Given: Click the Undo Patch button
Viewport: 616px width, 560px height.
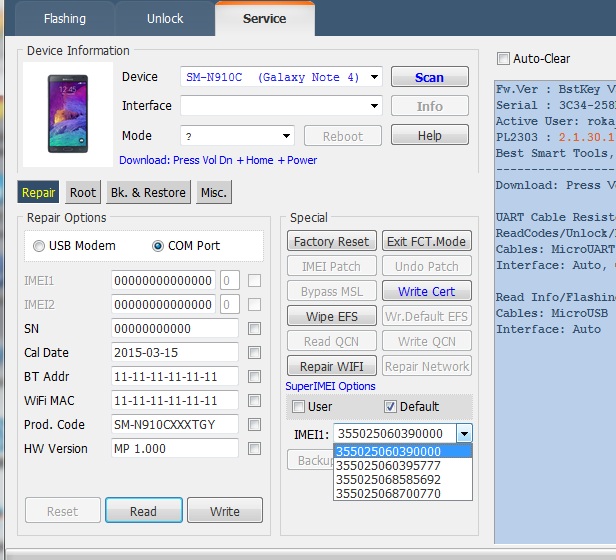Looking at the screenshot, I should click(427, 266).
